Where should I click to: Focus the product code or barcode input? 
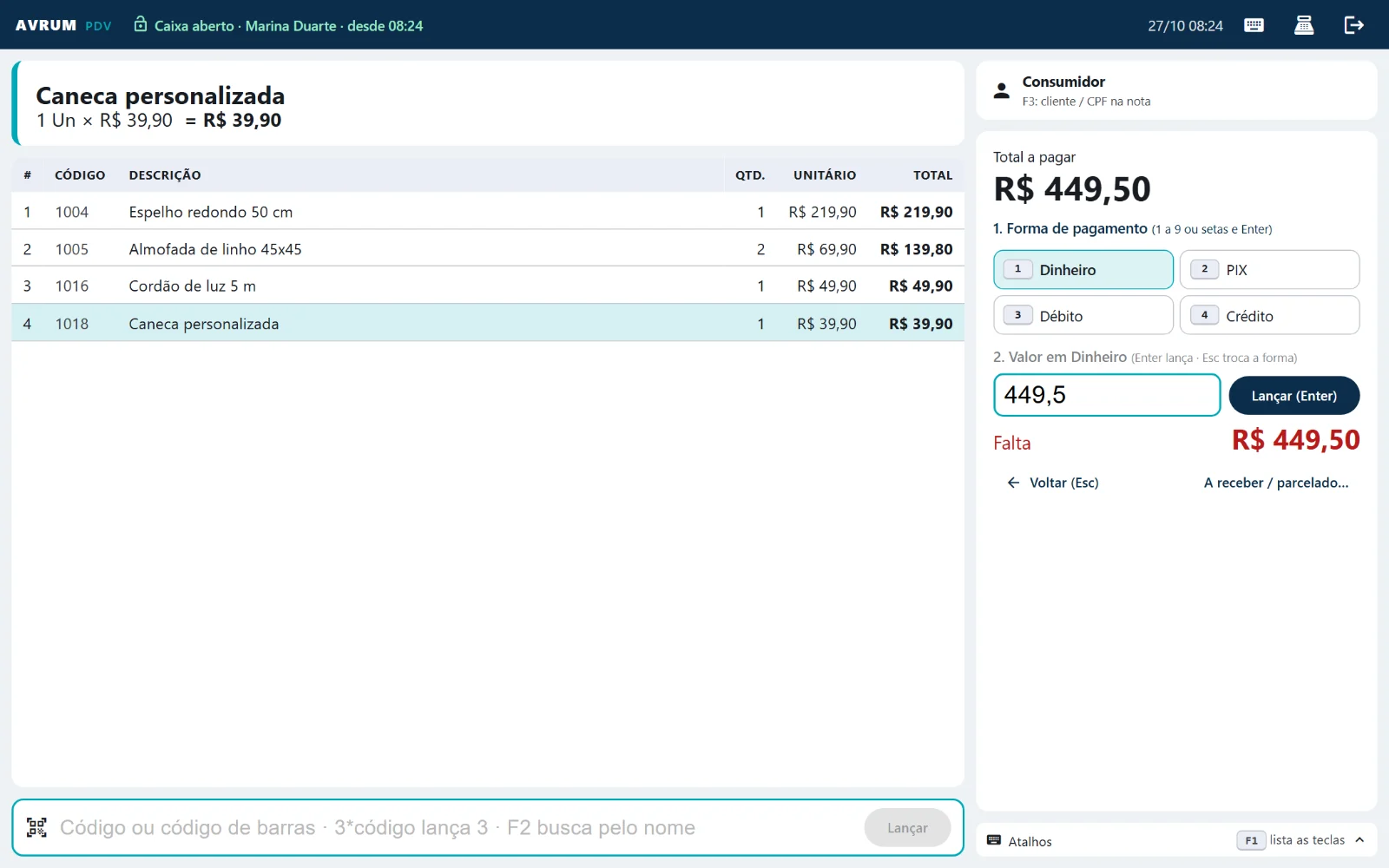point(456,827)
